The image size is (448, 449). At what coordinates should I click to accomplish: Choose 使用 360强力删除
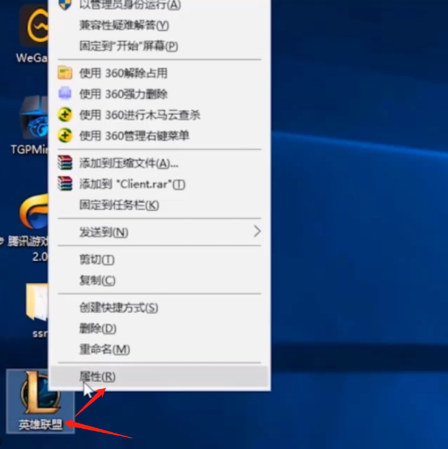[x=159, y=94]
